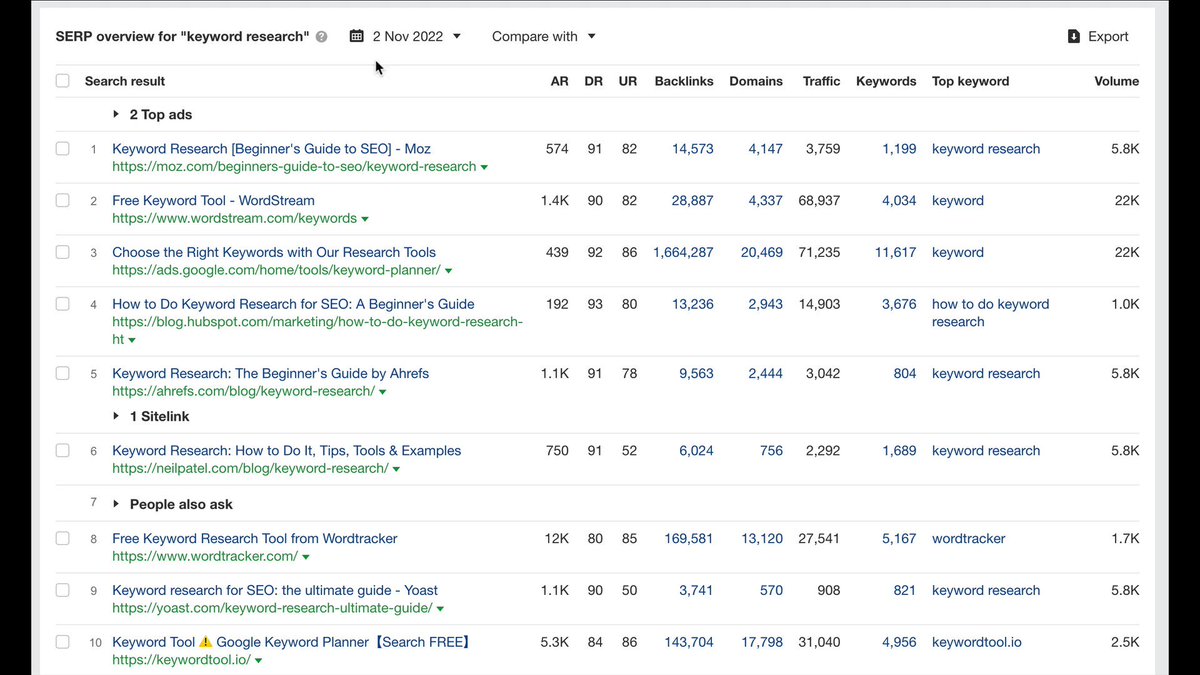Screen dimensions: 1200x675
Task: Expand the People also ask row
Action: [x=117, y=504]
